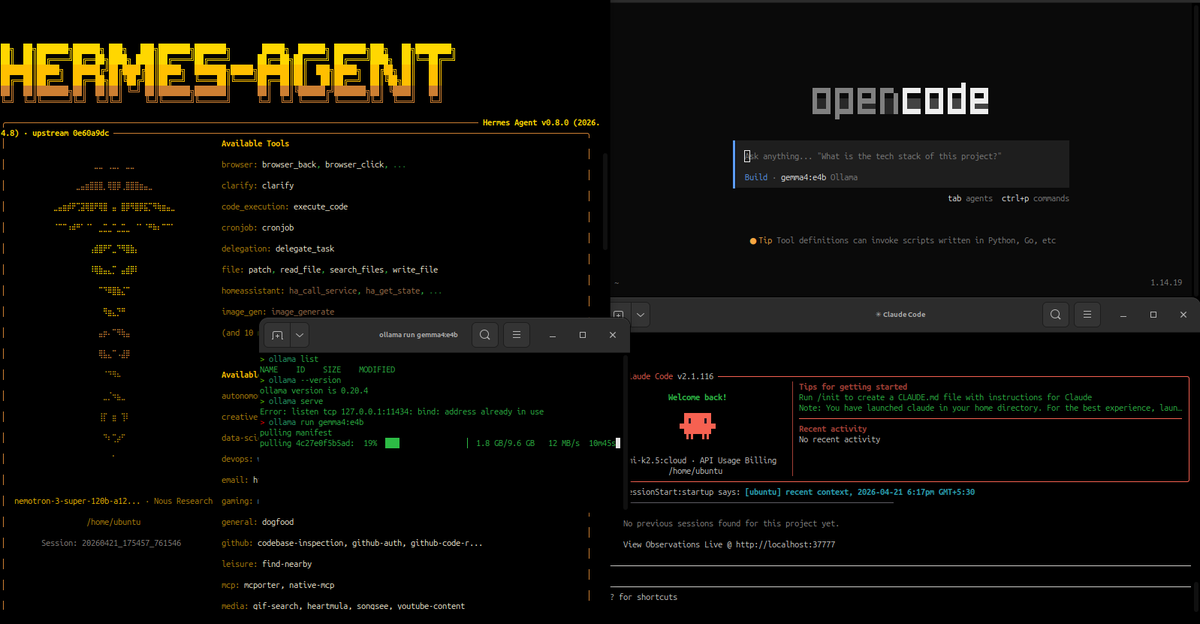
Task: Click the 'Available Tools' heading in Hermes Agent
Action: pyautogui.click(x=255, y=144)
